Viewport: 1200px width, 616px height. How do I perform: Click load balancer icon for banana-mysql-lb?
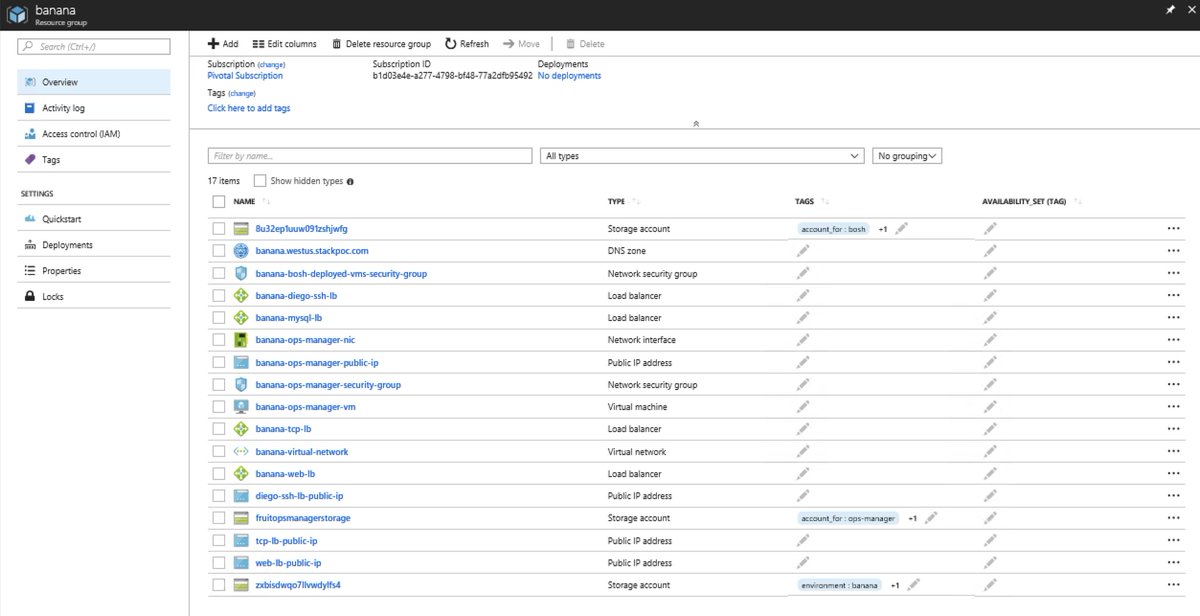point(240,318)
